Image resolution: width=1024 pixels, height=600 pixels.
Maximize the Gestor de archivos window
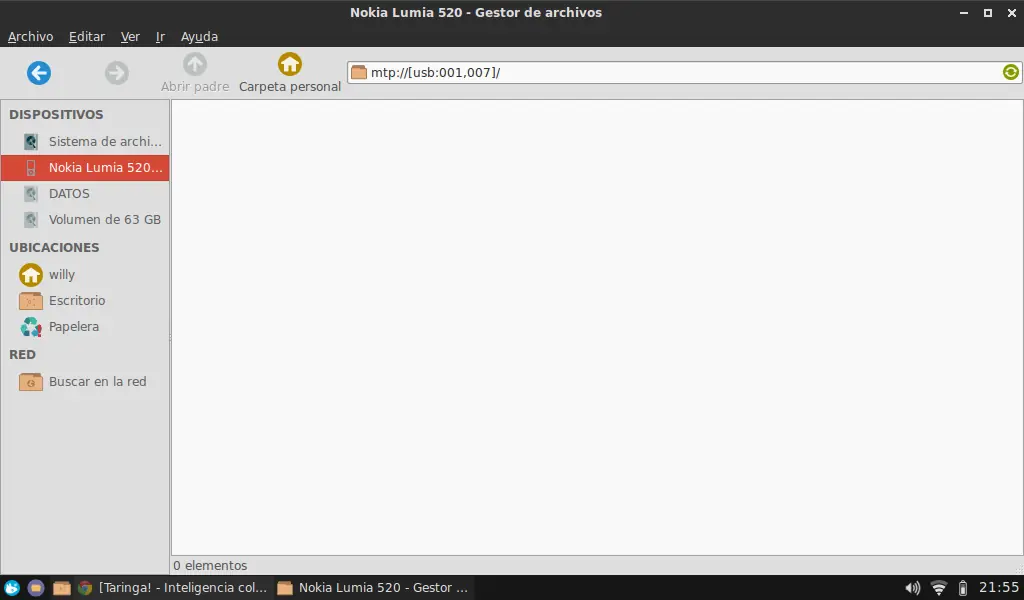(988, 12)
